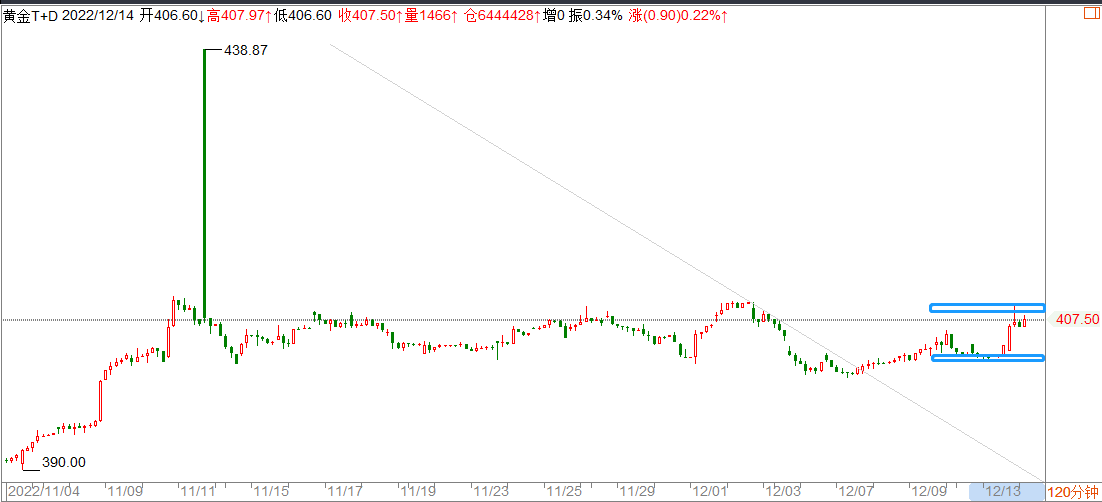Screen dimensions: 1102x502
Task: Click the 11/11 date label
Action: click(x=197, y=490)
